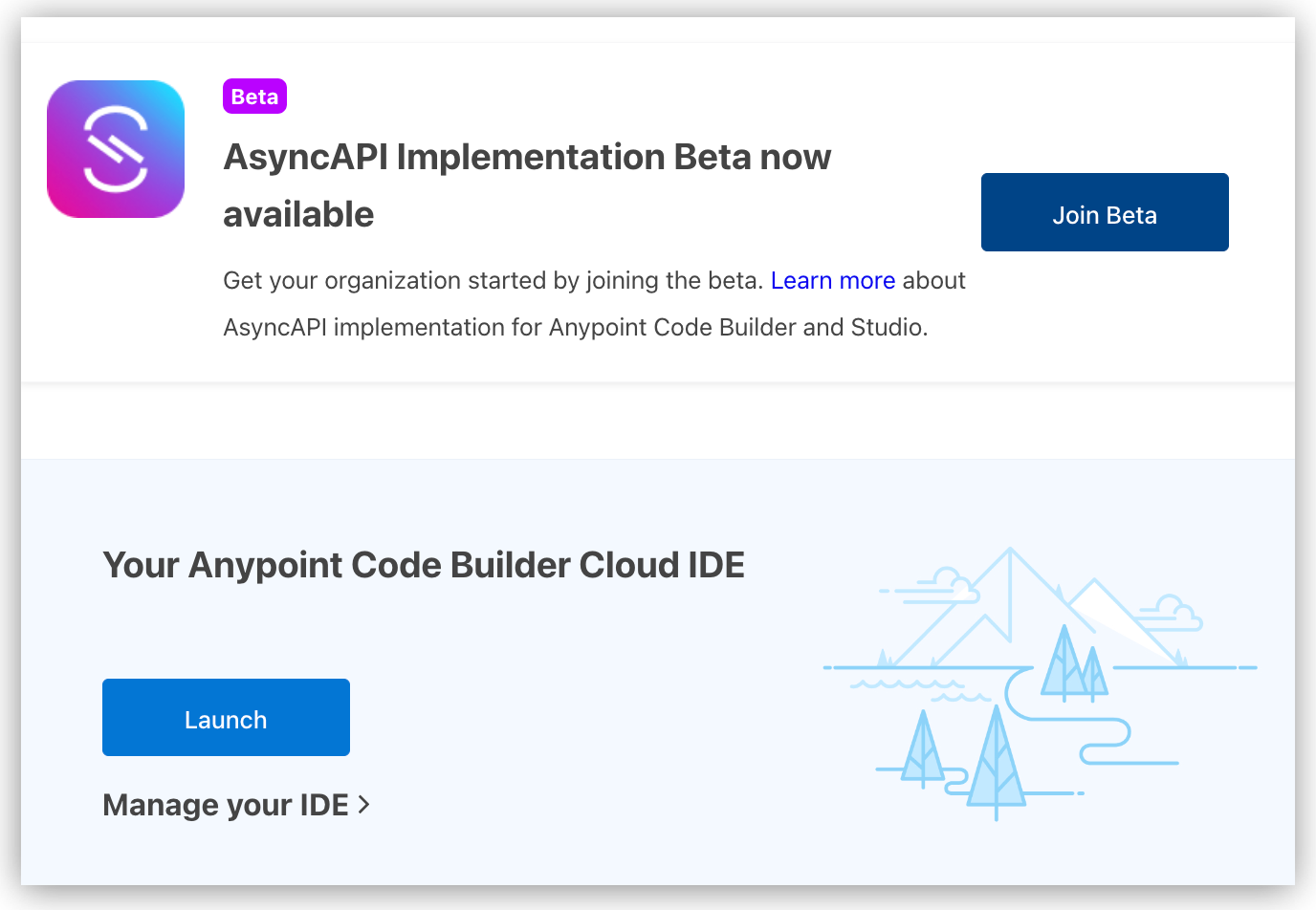Open the Manage your IDE link
1316x910 pixels.
[x=235, y=805]
